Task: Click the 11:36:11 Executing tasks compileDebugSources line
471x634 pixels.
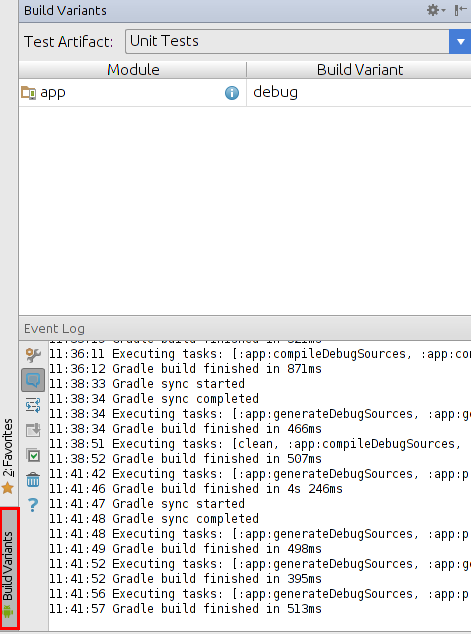Action: [260, 354]
